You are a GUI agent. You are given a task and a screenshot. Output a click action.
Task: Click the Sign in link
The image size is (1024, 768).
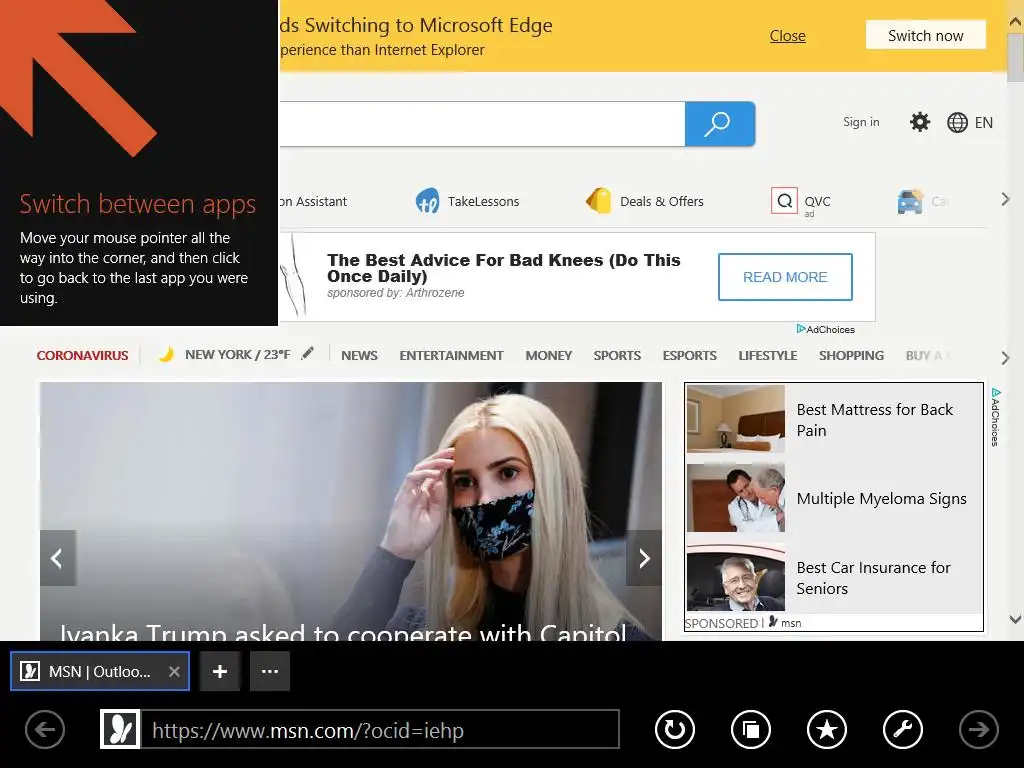point(861,122)
